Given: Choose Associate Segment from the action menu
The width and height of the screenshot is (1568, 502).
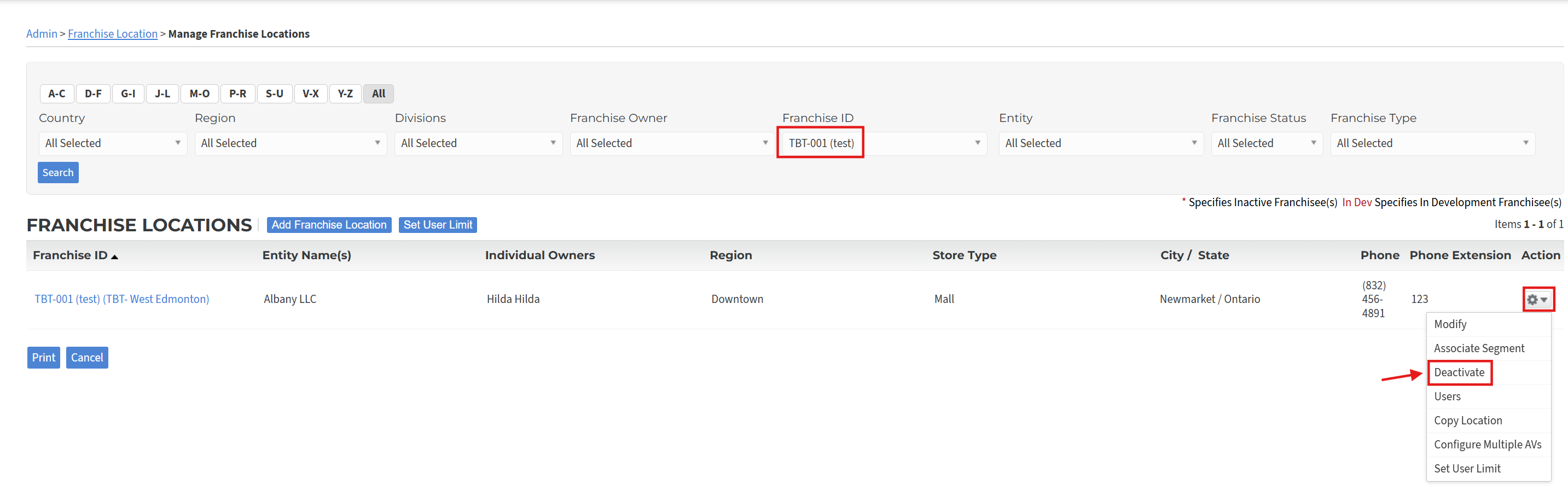Looking at the screenshot, I should (x=1488, y=349).
